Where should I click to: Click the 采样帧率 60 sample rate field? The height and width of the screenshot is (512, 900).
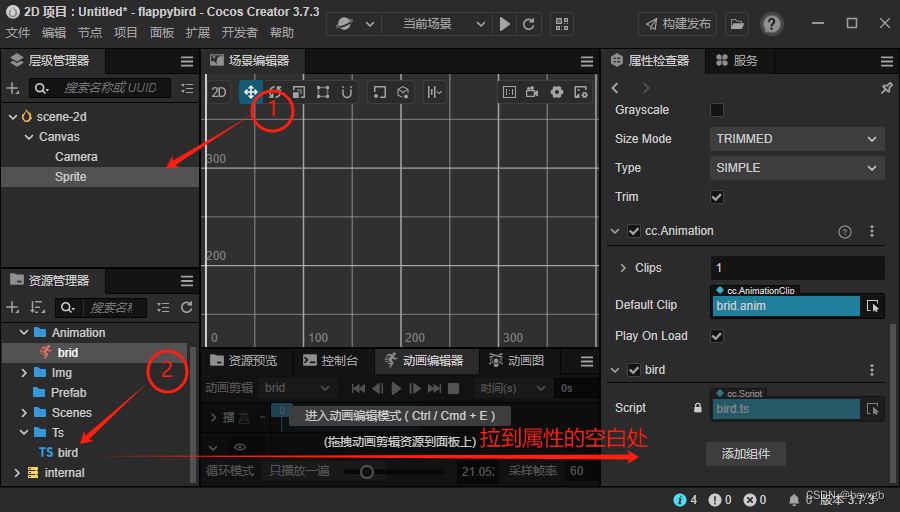click(580, 471)
